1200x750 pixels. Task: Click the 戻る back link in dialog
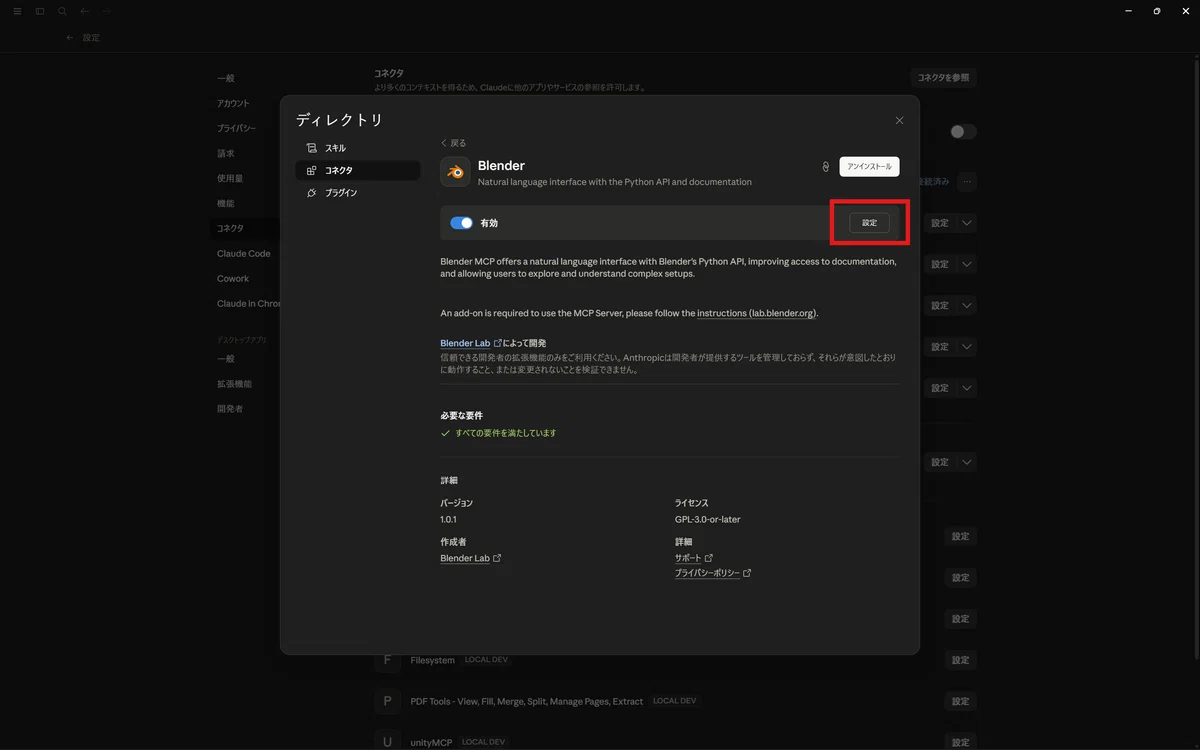[453, 143]
